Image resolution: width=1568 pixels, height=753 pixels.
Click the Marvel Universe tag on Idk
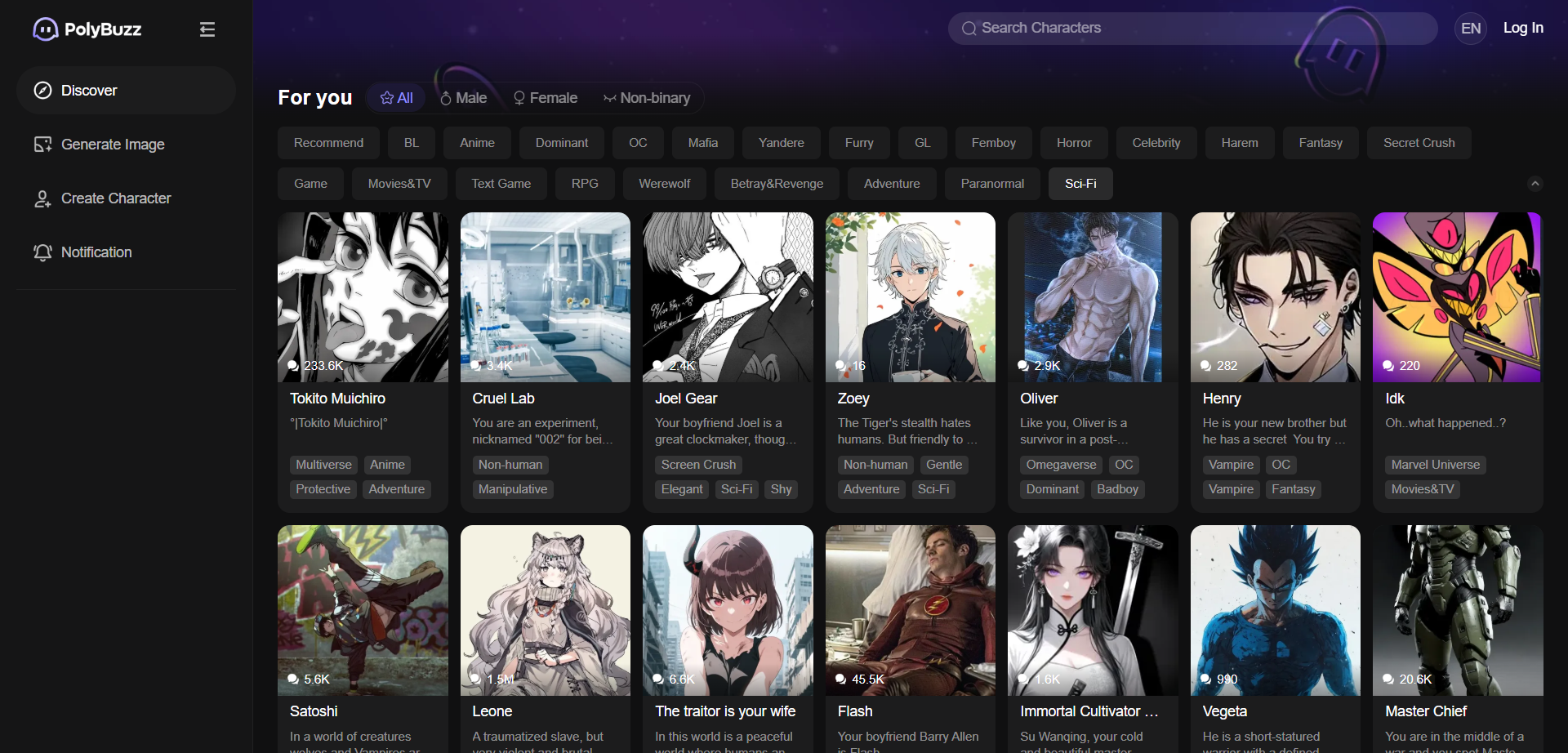1435,465
